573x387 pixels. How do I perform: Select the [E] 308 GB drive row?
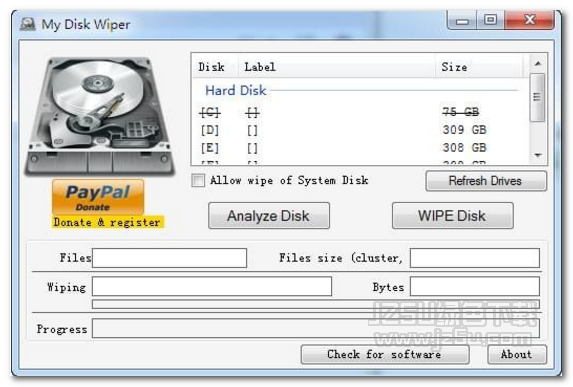pyautogui.click(x=360, y=148)
